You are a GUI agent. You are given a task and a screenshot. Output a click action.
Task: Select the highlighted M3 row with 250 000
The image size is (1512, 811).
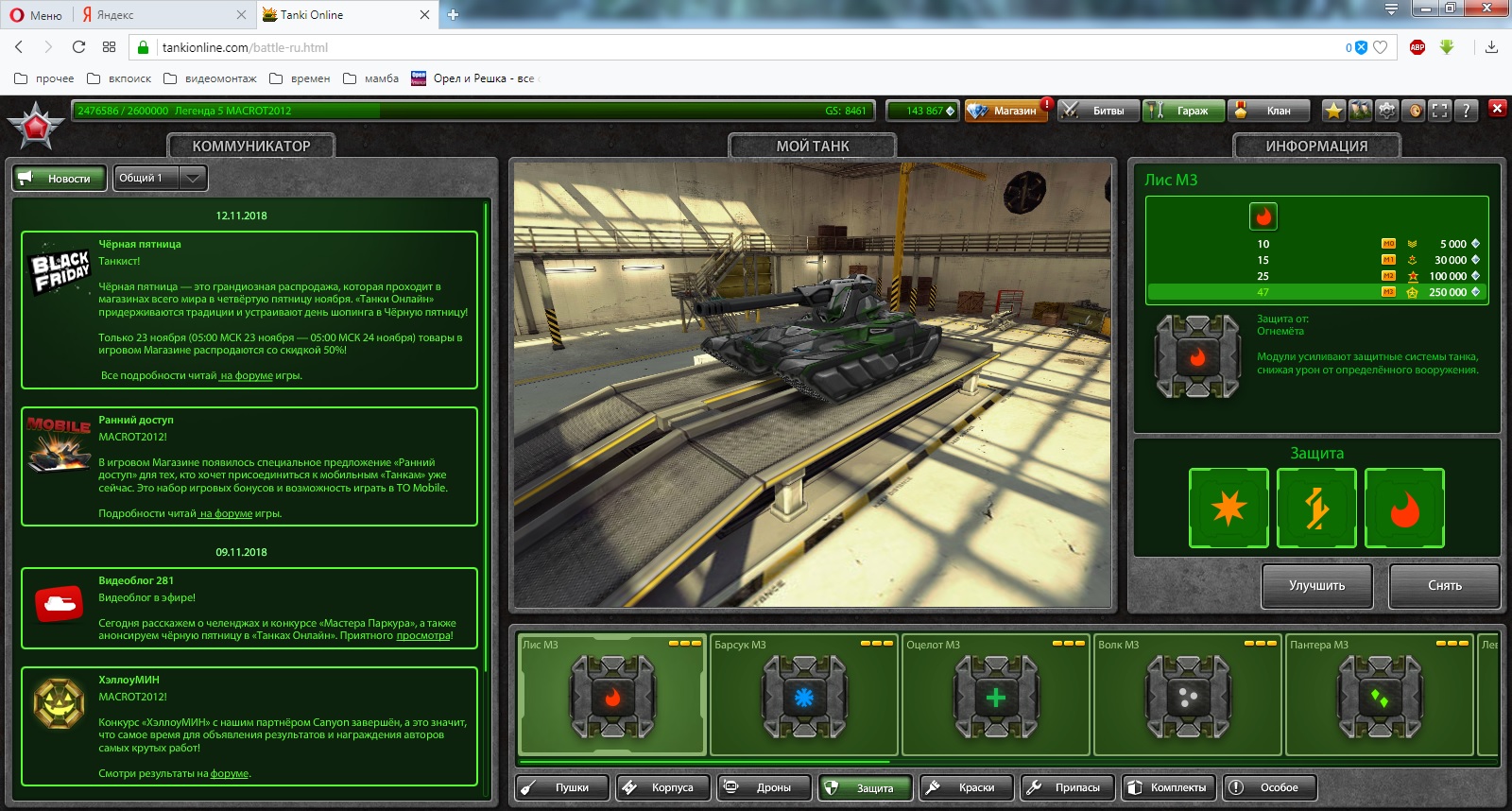pos(1316,292)
